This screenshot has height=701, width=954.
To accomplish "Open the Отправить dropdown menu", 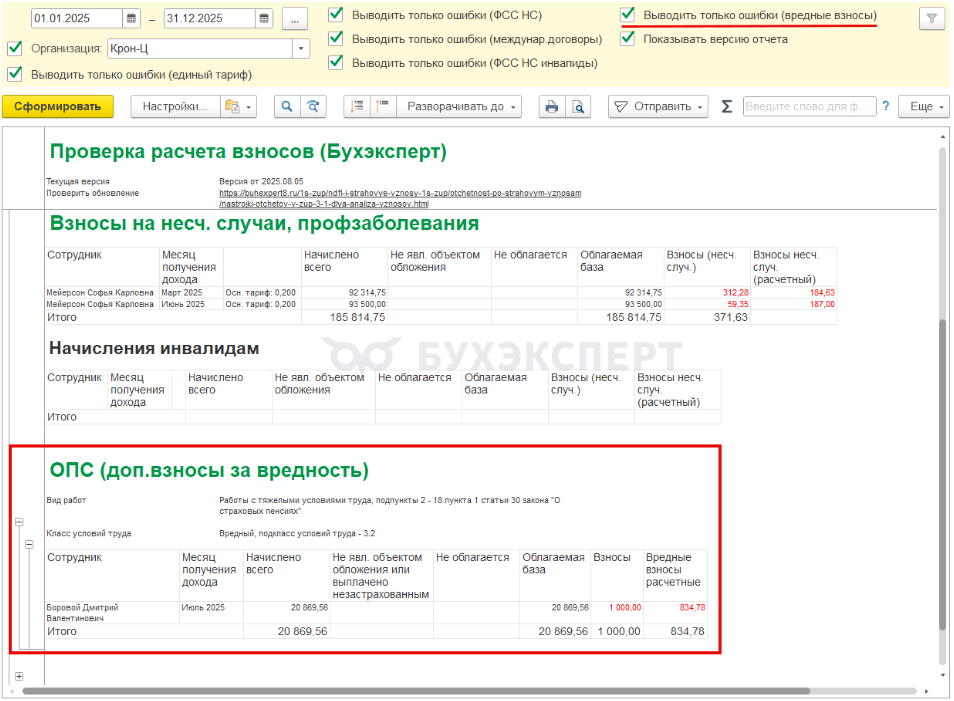I will point(658,106).
